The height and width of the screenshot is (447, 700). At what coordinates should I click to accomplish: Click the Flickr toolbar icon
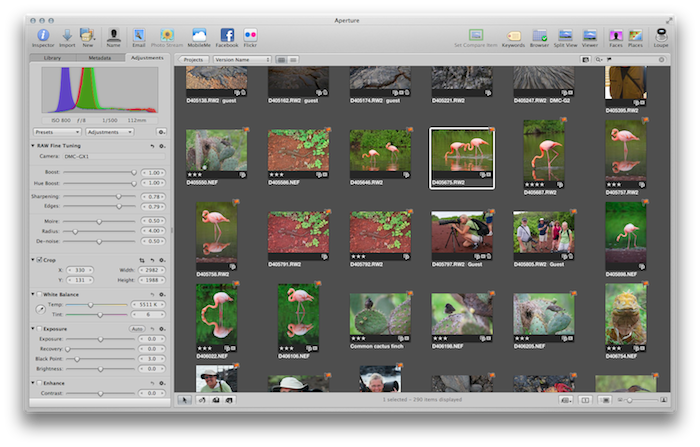(x=250, y=36)
